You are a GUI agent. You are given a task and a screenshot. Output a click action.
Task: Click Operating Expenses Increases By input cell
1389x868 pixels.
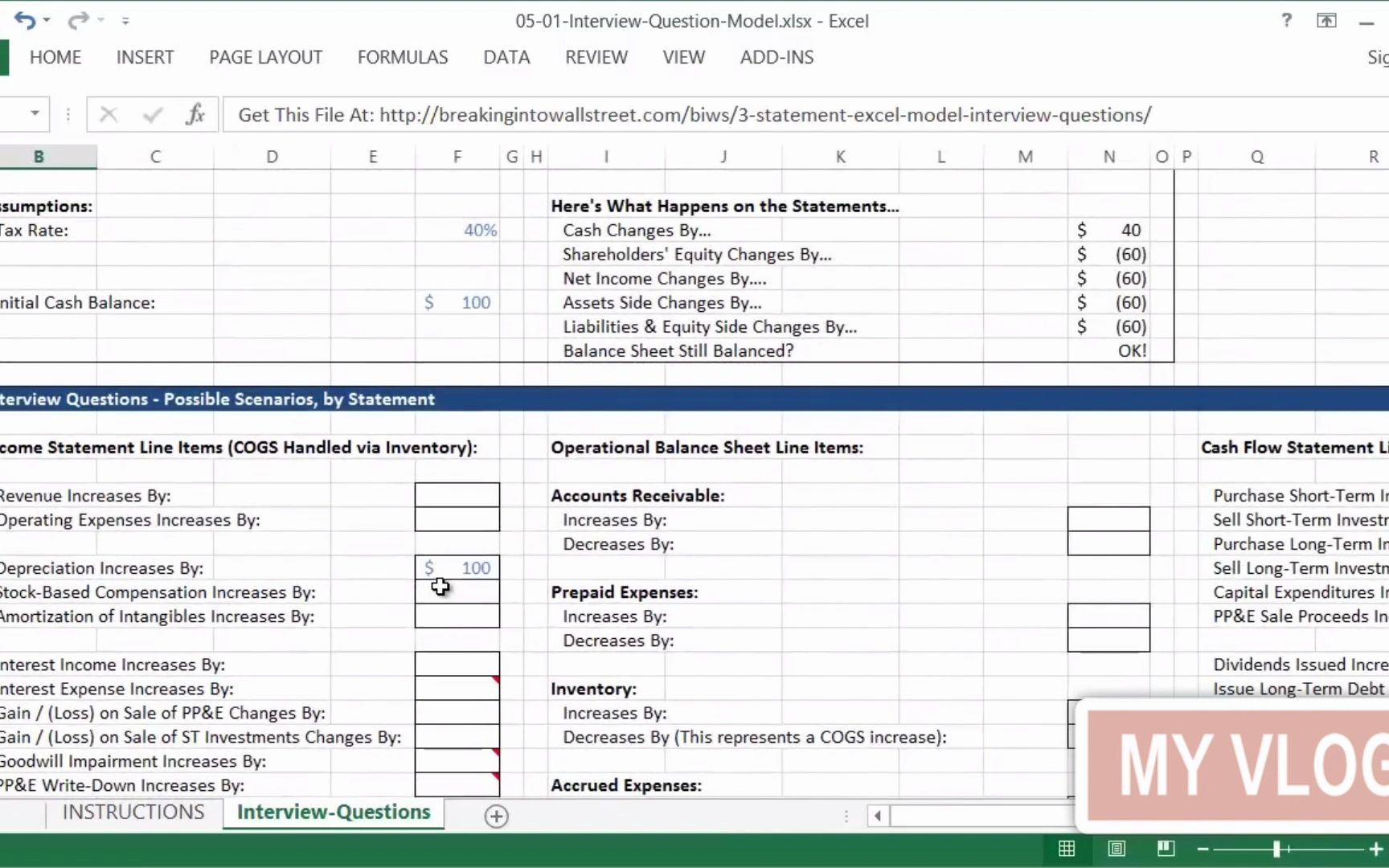(457, 519)
